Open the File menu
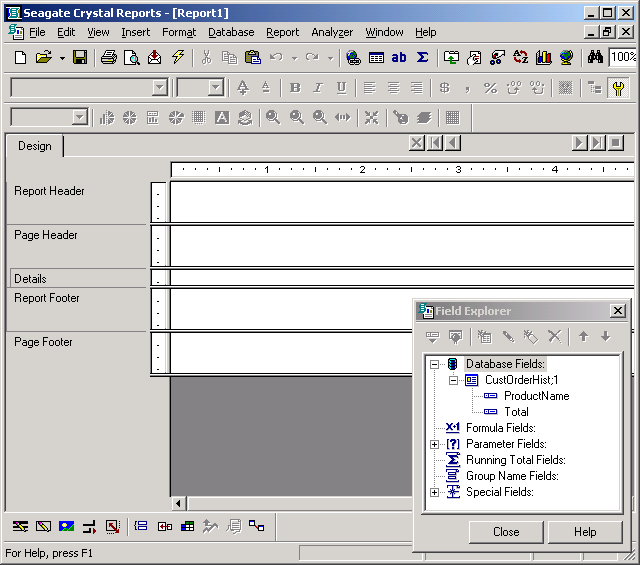The height and width of the screenshot is (565, 640). click(37, 32)
